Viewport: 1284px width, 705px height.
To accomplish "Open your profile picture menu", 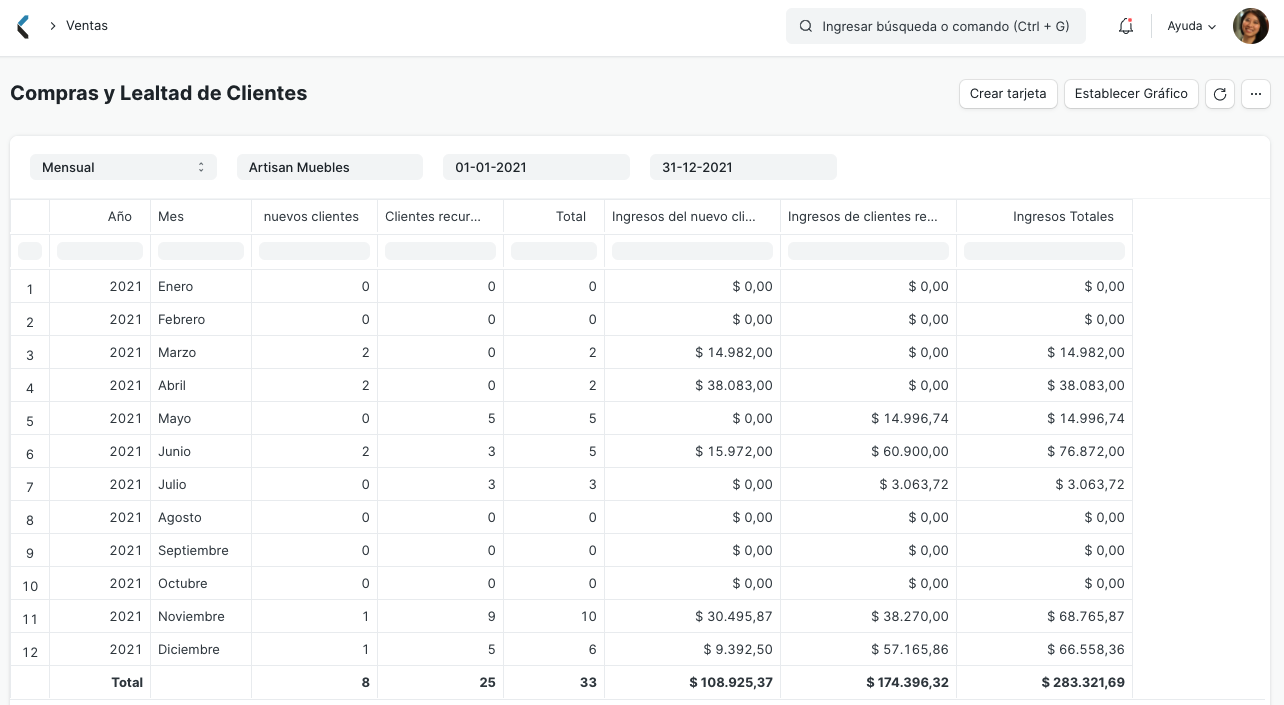I will click(x=1250, y=26).
